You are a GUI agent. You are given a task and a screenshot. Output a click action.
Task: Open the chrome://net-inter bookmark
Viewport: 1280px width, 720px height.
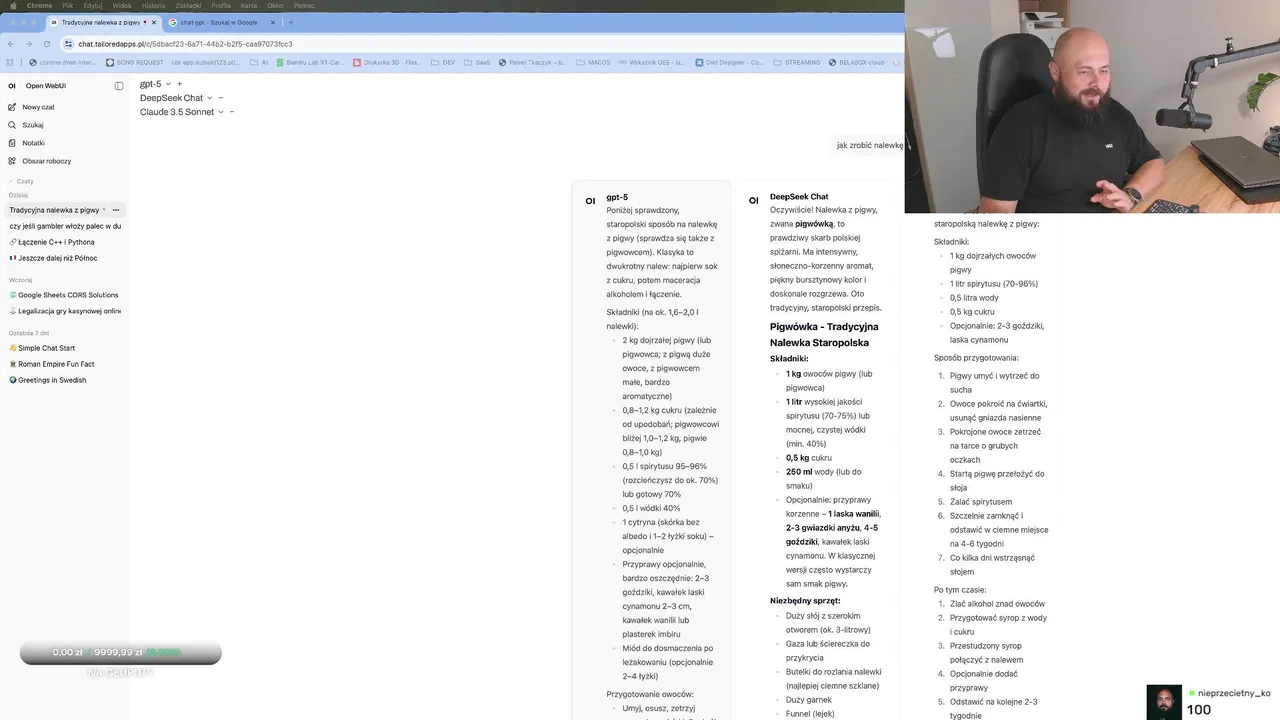[x=62, y=62]
